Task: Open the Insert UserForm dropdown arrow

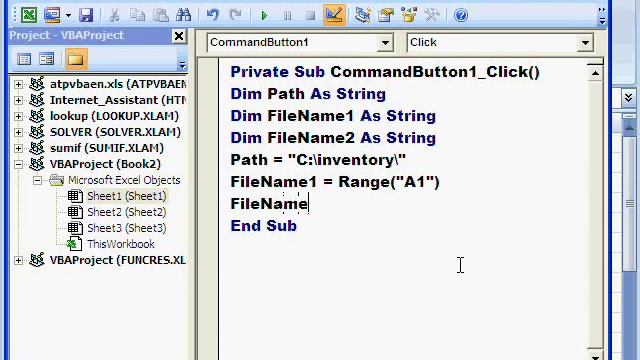Action: 68,16
